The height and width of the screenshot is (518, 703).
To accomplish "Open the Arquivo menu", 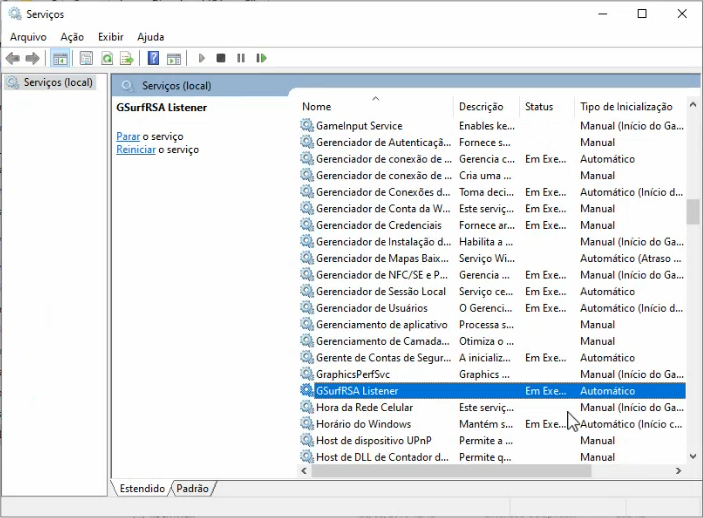I will [28, 37].
